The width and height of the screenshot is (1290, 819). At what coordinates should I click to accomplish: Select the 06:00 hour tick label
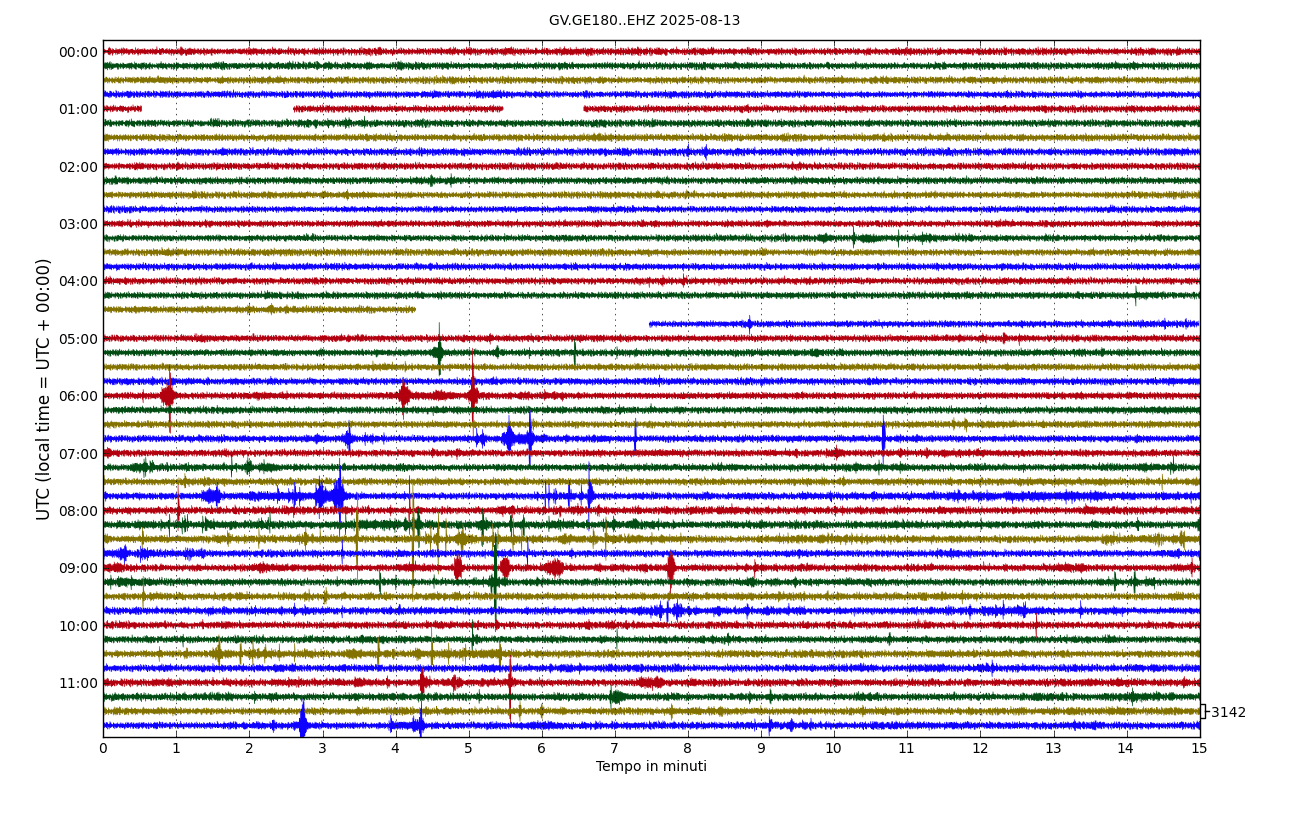click(x=78, y=396)
